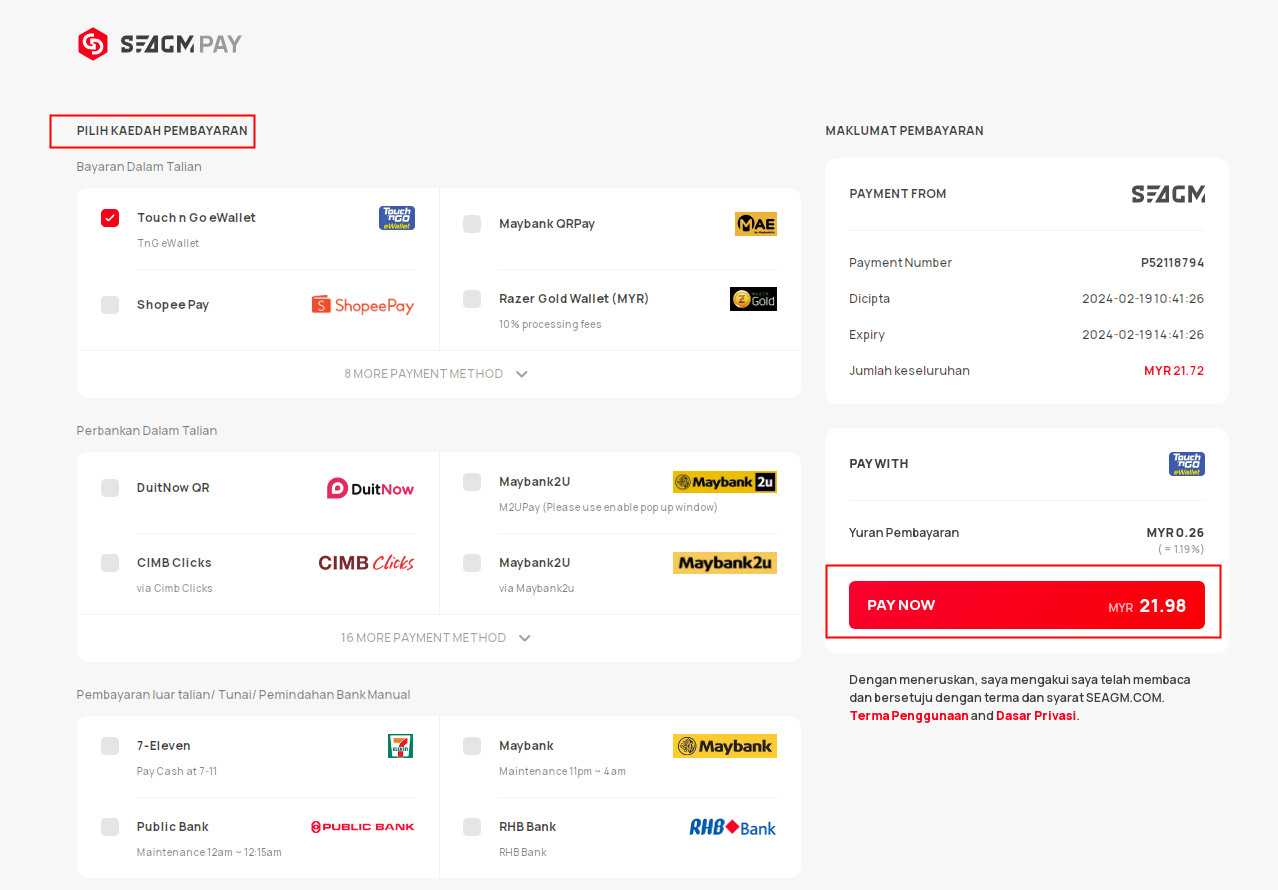
Task: Select the Public Bank checkbox
Action: [110, 827]
